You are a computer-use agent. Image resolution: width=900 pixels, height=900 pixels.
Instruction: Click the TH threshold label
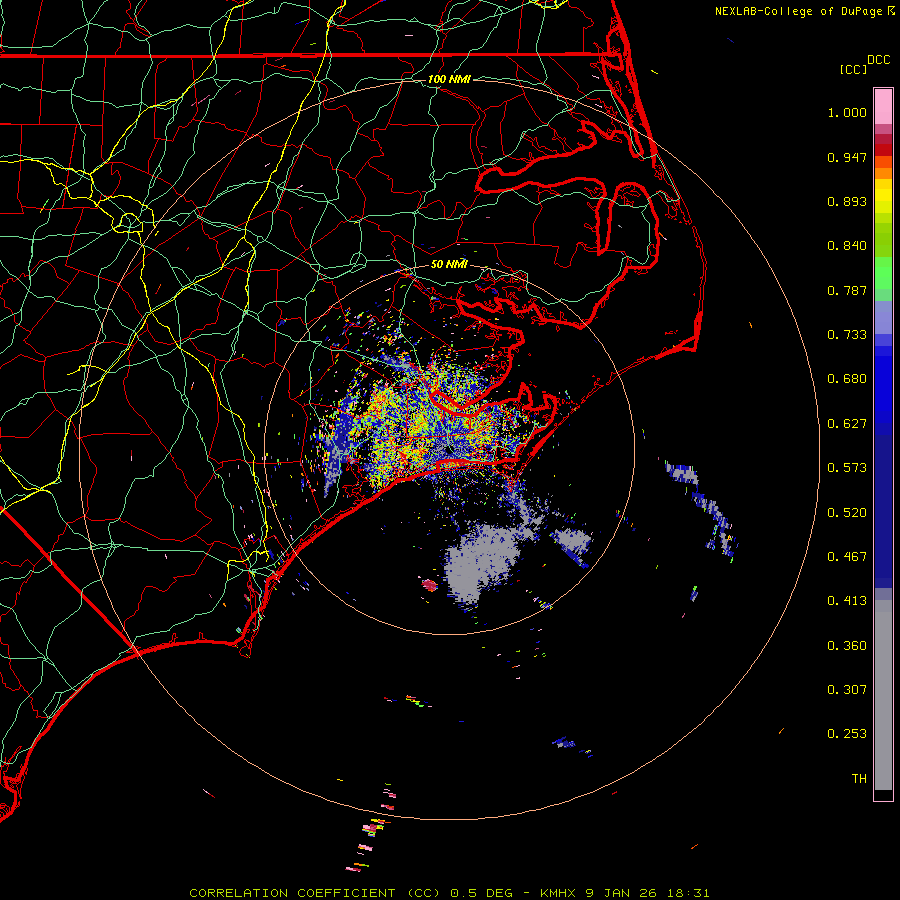coord(859,779)
